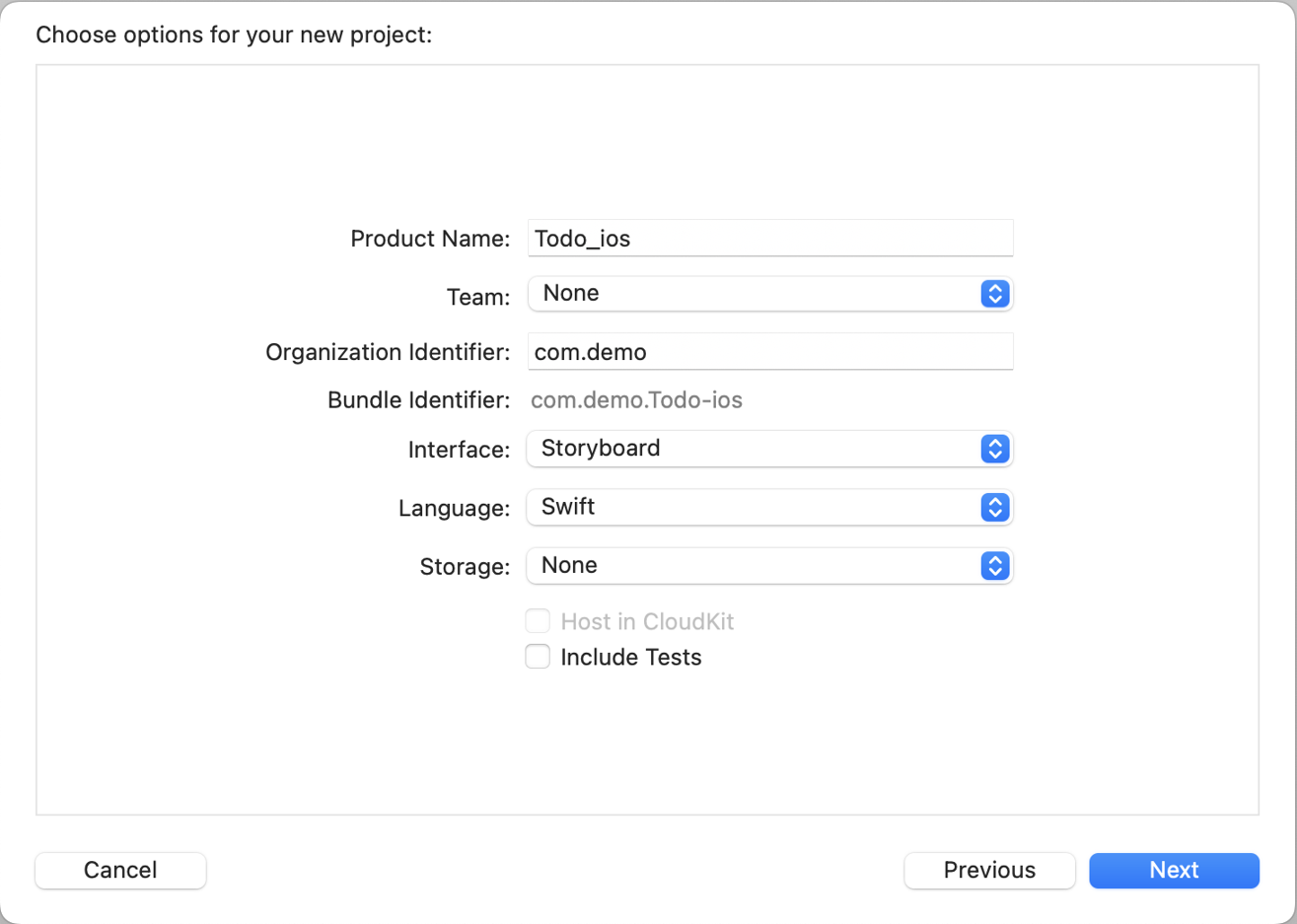Click the stepper arrows on the Language popup
Screen dimensions: 1297x924
995,507
